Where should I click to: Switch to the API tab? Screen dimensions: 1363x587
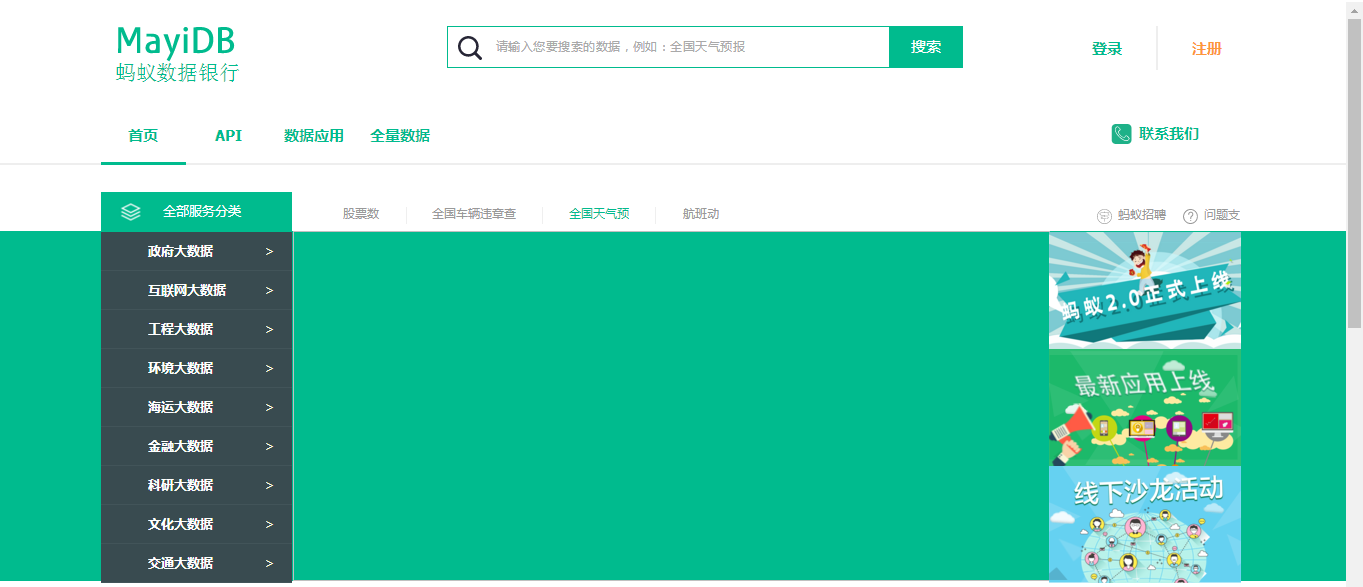(x=228, y=136)
